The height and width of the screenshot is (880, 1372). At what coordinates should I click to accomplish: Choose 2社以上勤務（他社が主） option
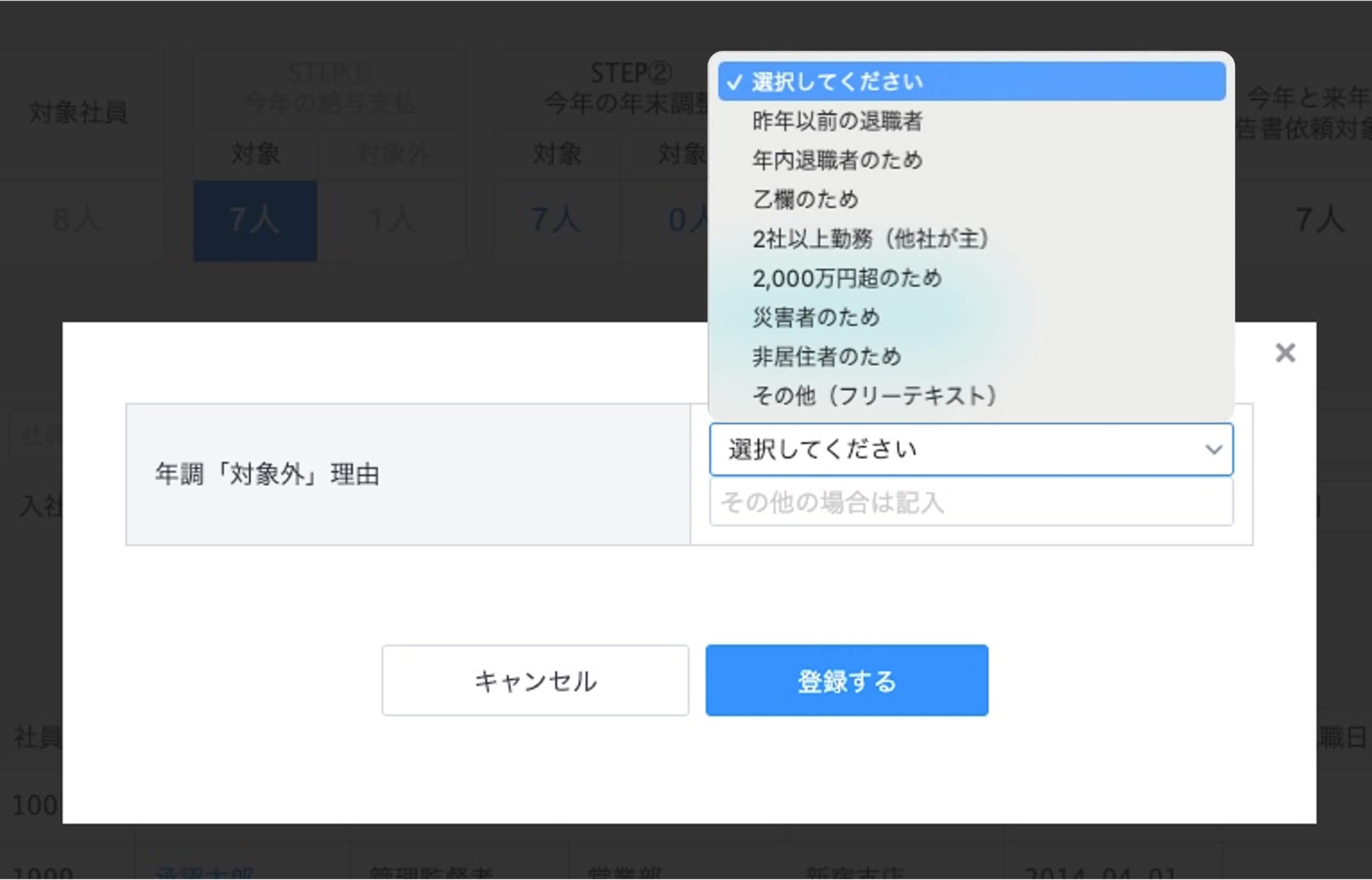(x=870, y=239)
